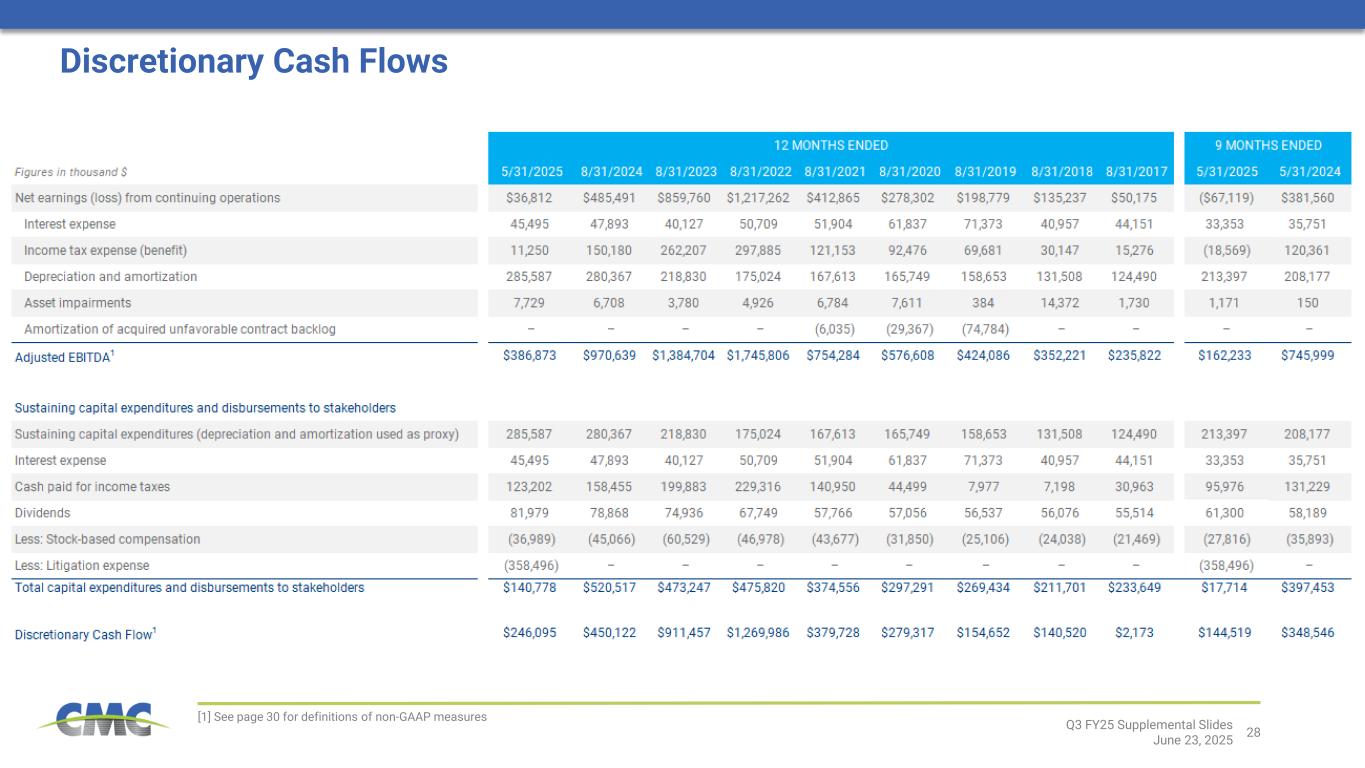
Task: Click the dividends value 61,300
Action: coord(1226,513)
